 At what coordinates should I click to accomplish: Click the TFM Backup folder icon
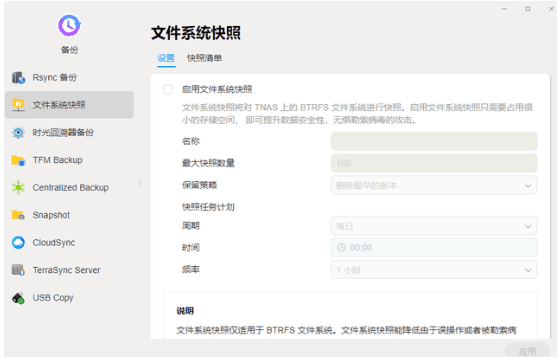point(18,160)
